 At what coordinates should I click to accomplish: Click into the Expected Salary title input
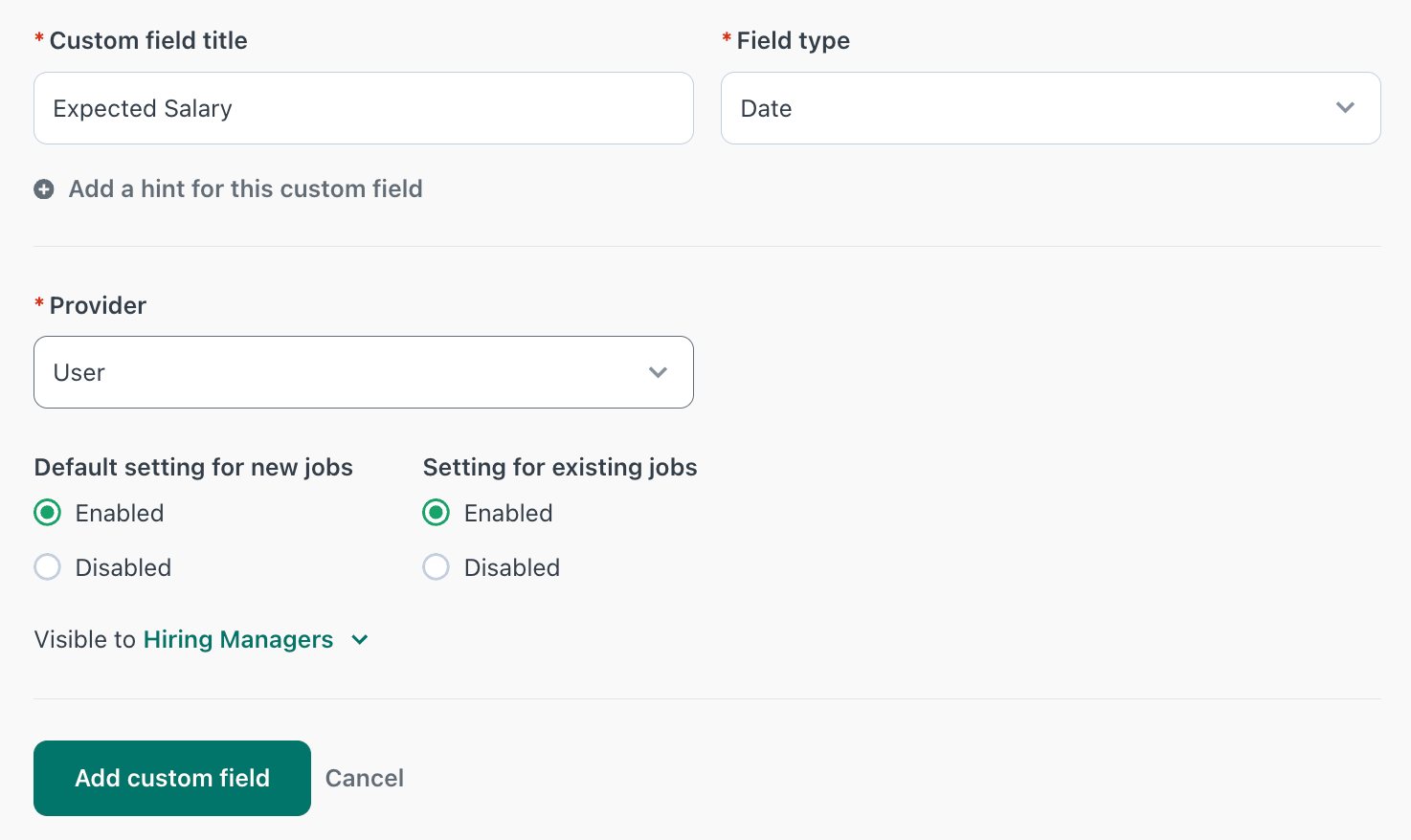click(x=364, y=108)
